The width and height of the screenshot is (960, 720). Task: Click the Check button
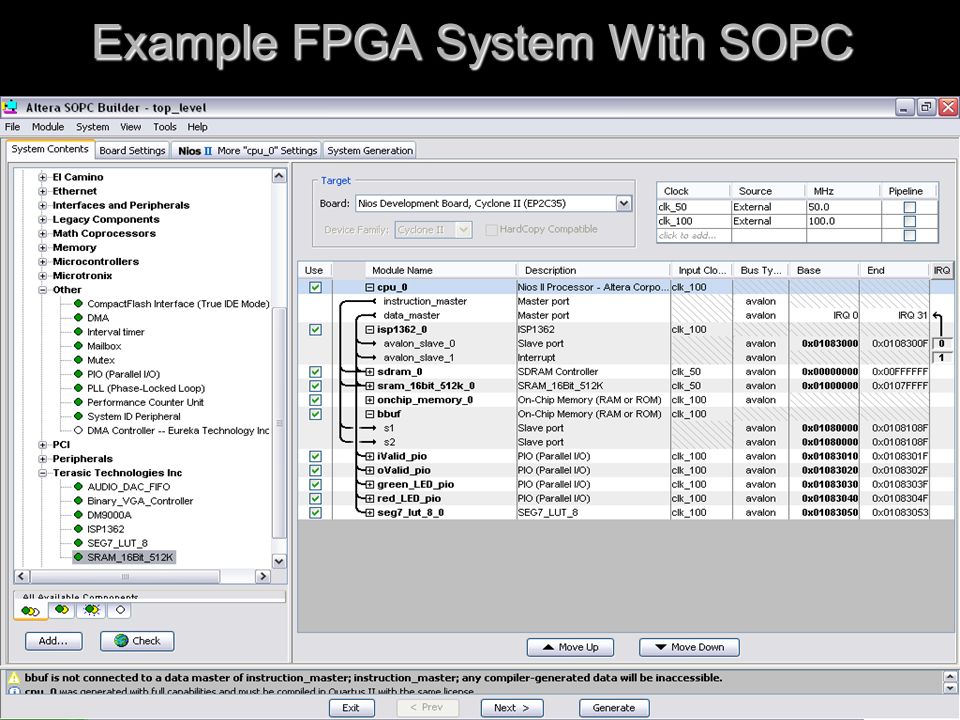pyautogui.click(x=137, y=641)
